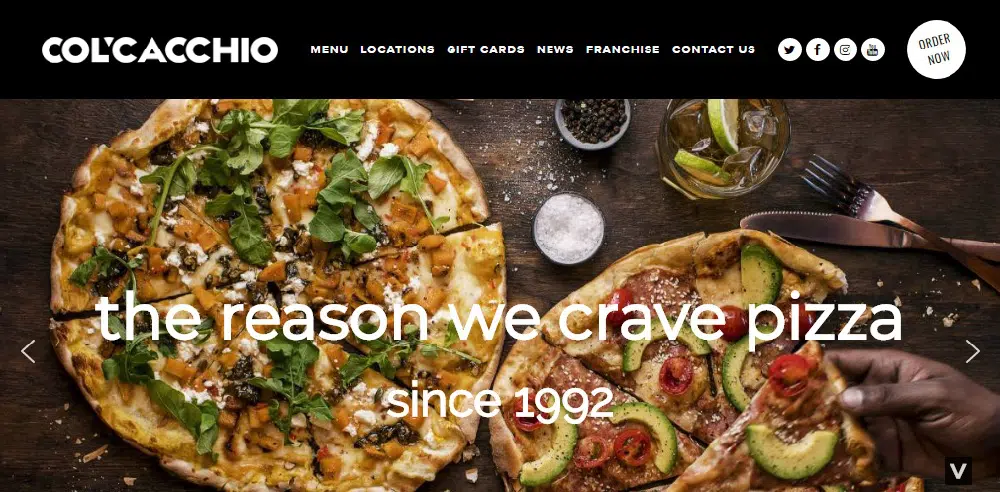
Task: Open Contact Us in navigation
Action: [x=713, y=49]
